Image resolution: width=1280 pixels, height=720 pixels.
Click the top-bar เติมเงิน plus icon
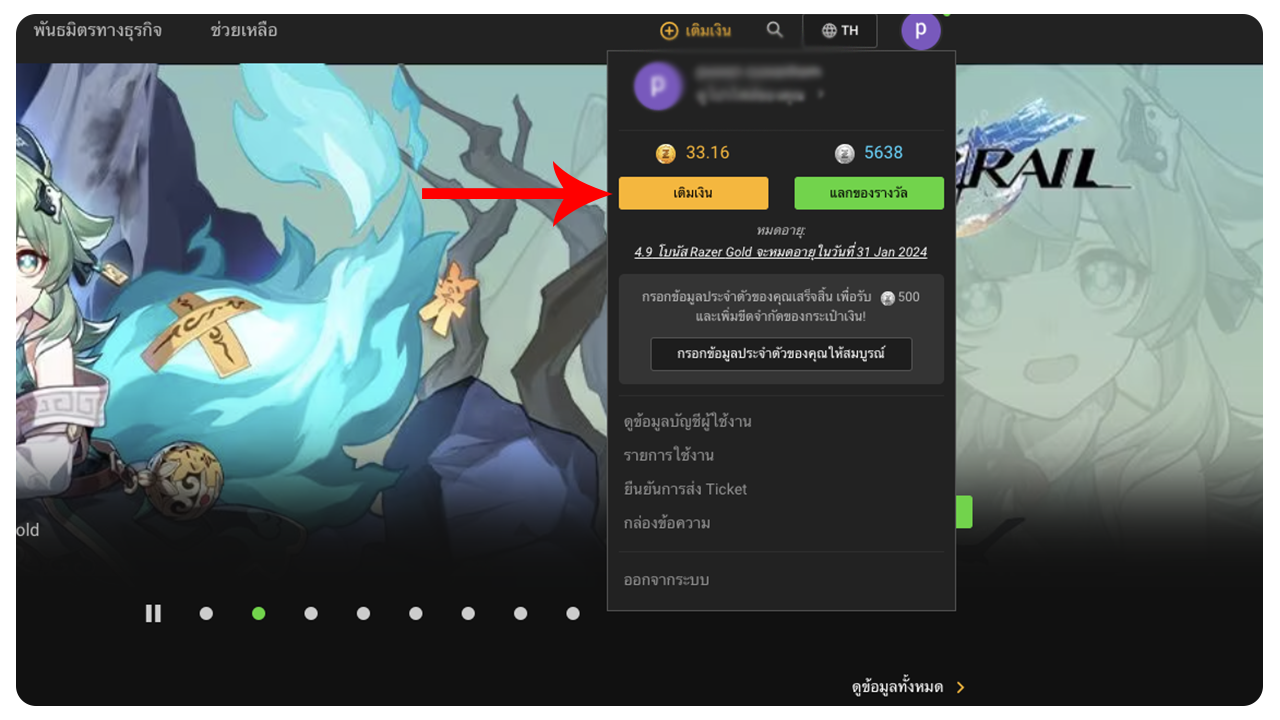pos(669,31)
